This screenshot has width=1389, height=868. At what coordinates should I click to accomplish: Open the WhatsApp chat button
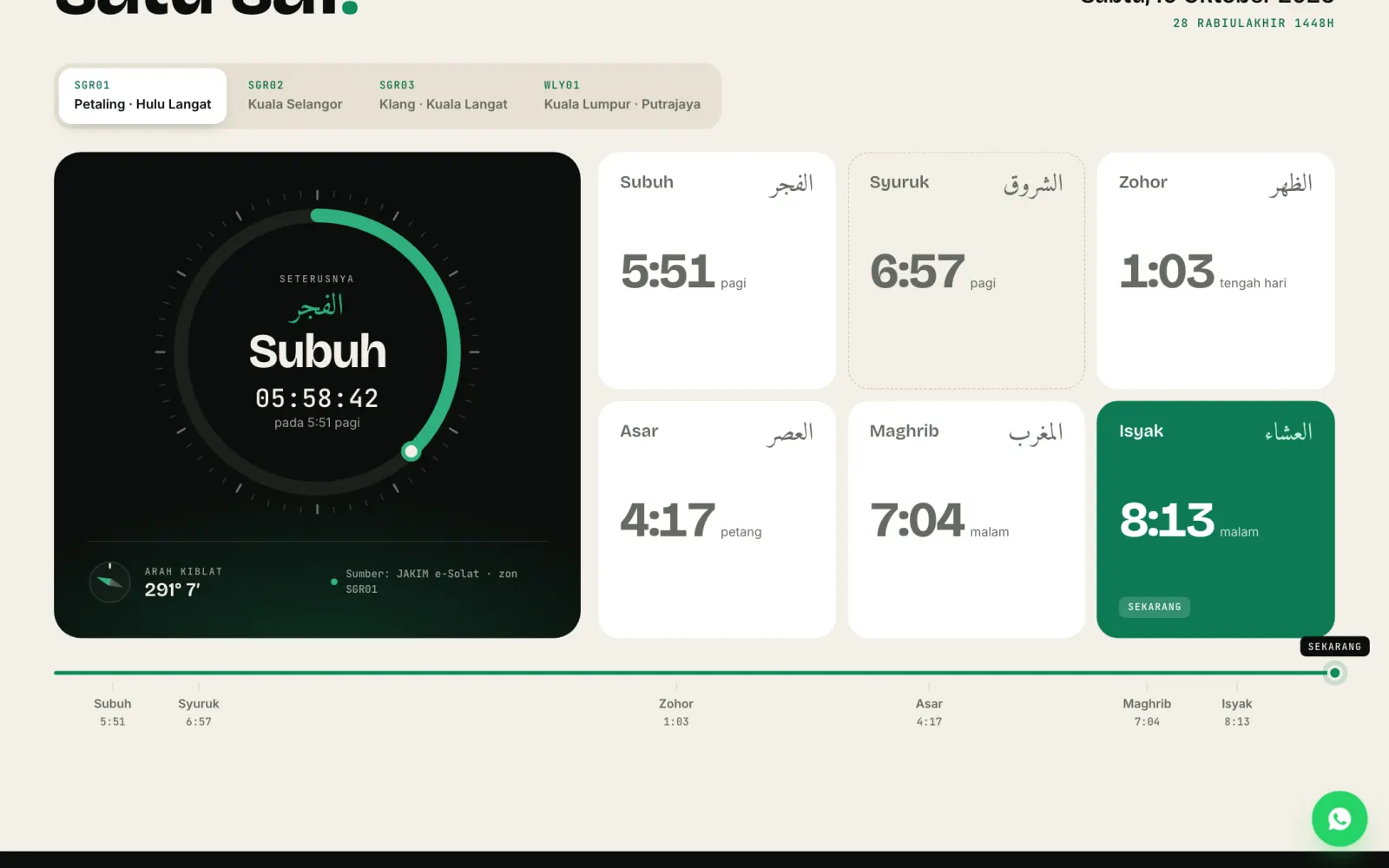1339,819
